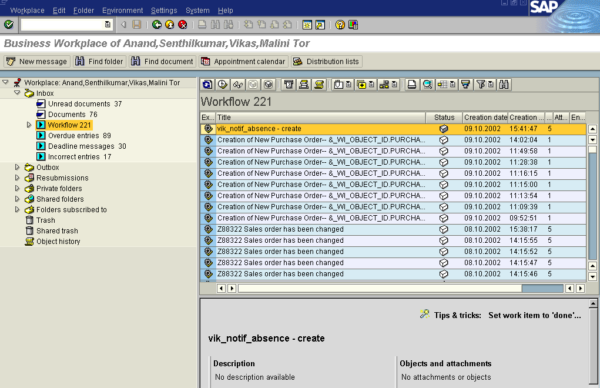Click the Find folder button
This screenshot has height=388, width=600.
99,62
